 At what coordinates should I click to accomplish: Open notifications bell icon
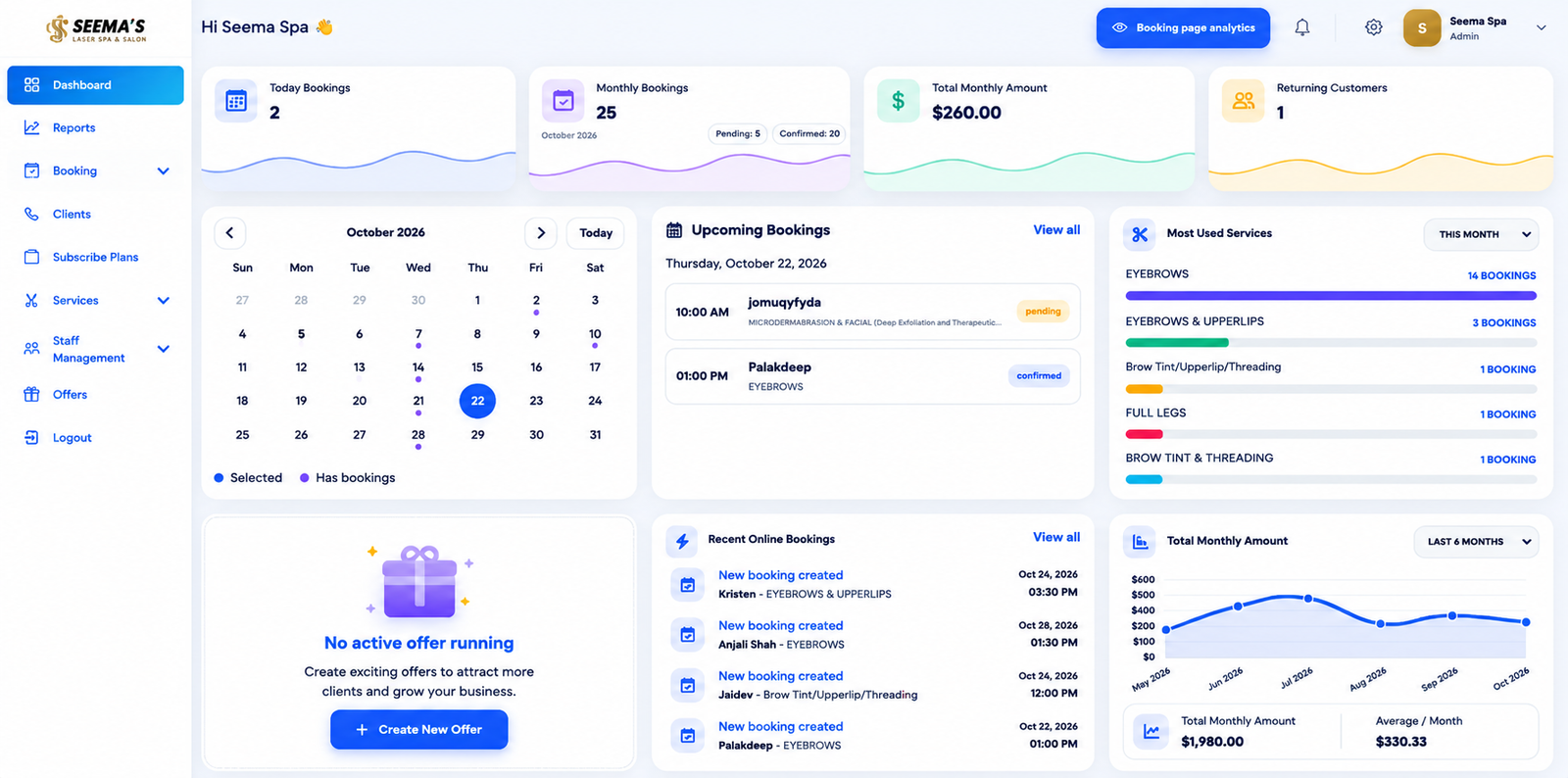[1301, 27]
